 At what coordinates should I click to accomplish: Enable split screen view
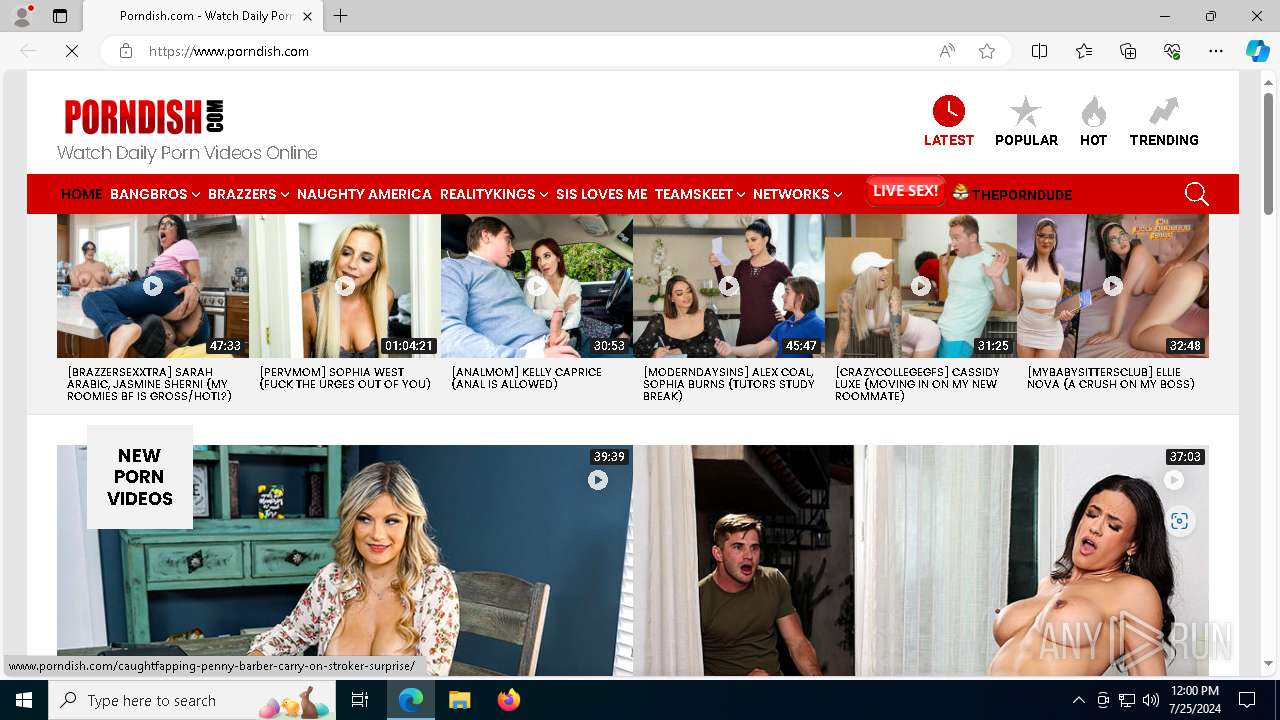click(x=1039, y=51)
